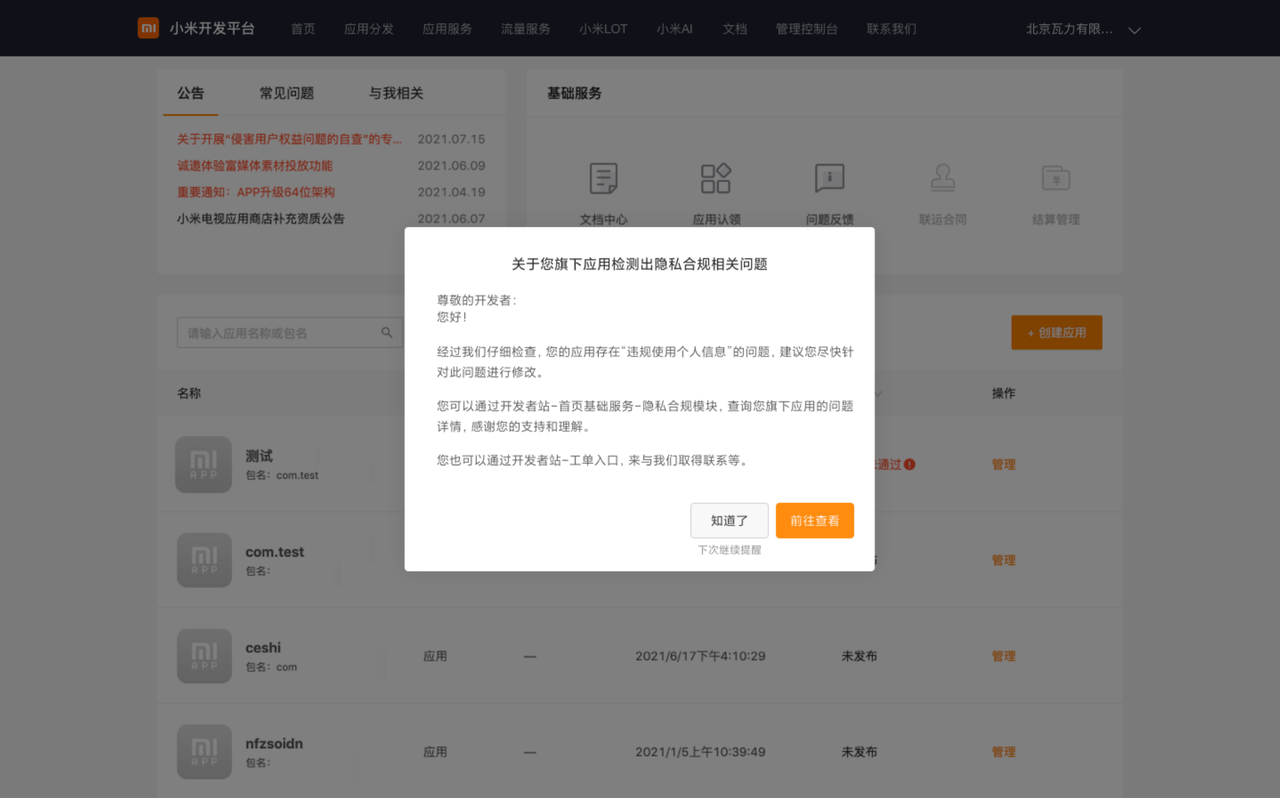Click the Xiaomi MI logo icon
This screenshot has height=798, width=1280.
pos(148,28)
